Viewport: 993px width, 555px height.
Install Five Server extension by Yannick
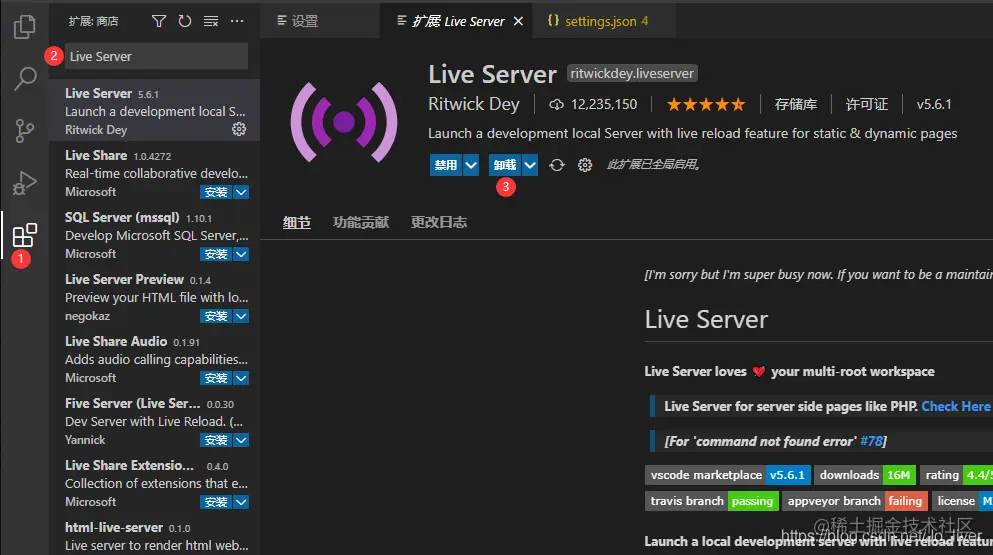(x=216, y=440)
